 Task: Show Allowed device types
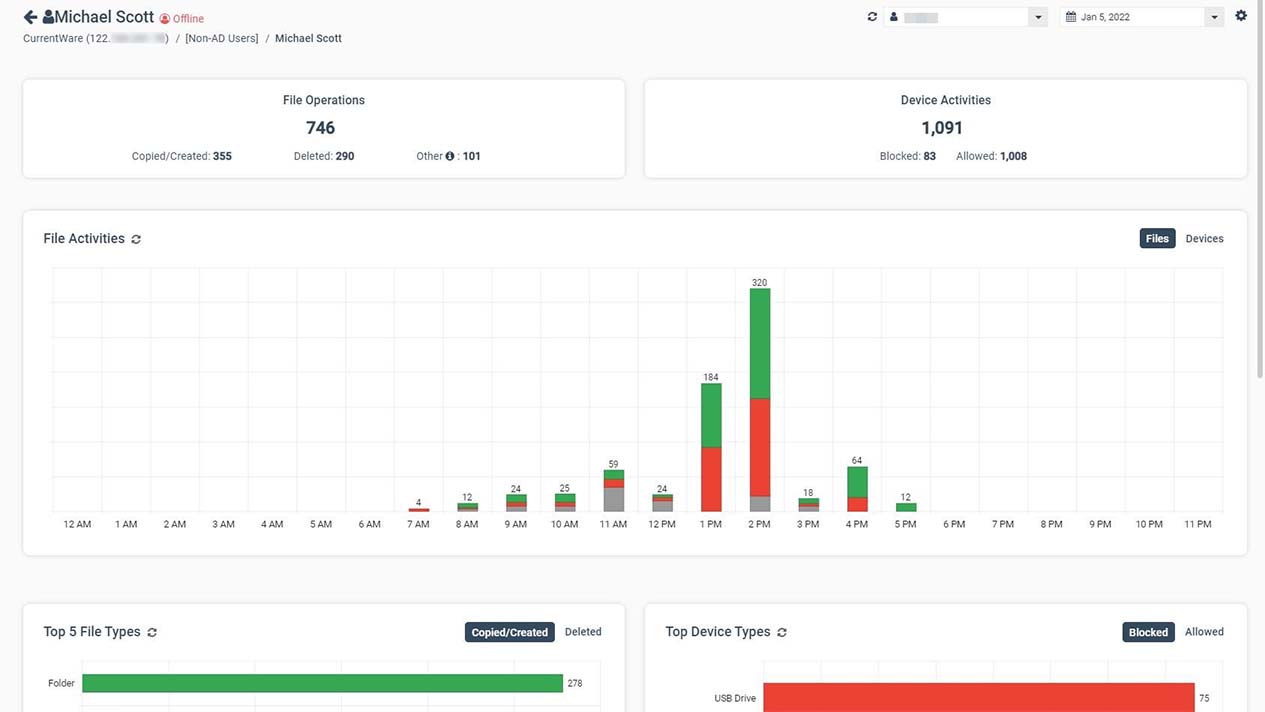click(x=1204, y=632)
